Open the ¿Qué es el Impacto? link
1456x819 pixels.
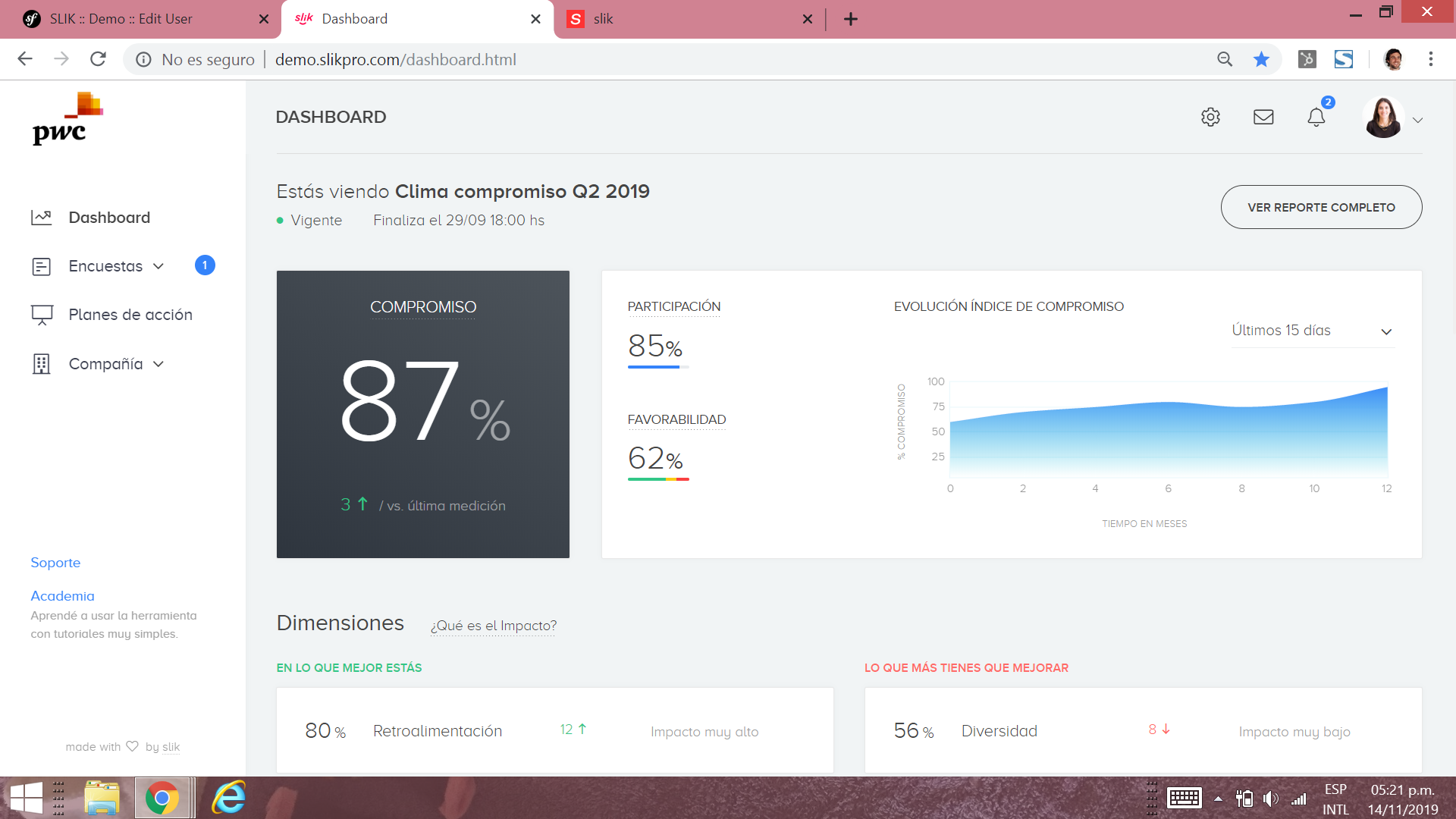pyautogui.click(x=493, y=626)
